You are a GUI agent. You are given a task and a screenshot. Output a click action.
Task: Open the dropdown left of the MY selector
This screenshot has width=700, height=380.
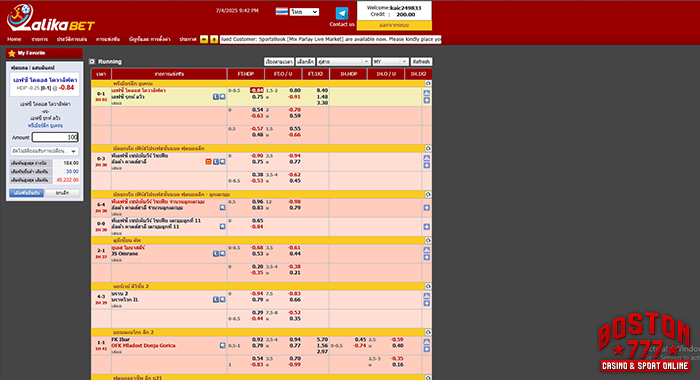coord(344,62)
